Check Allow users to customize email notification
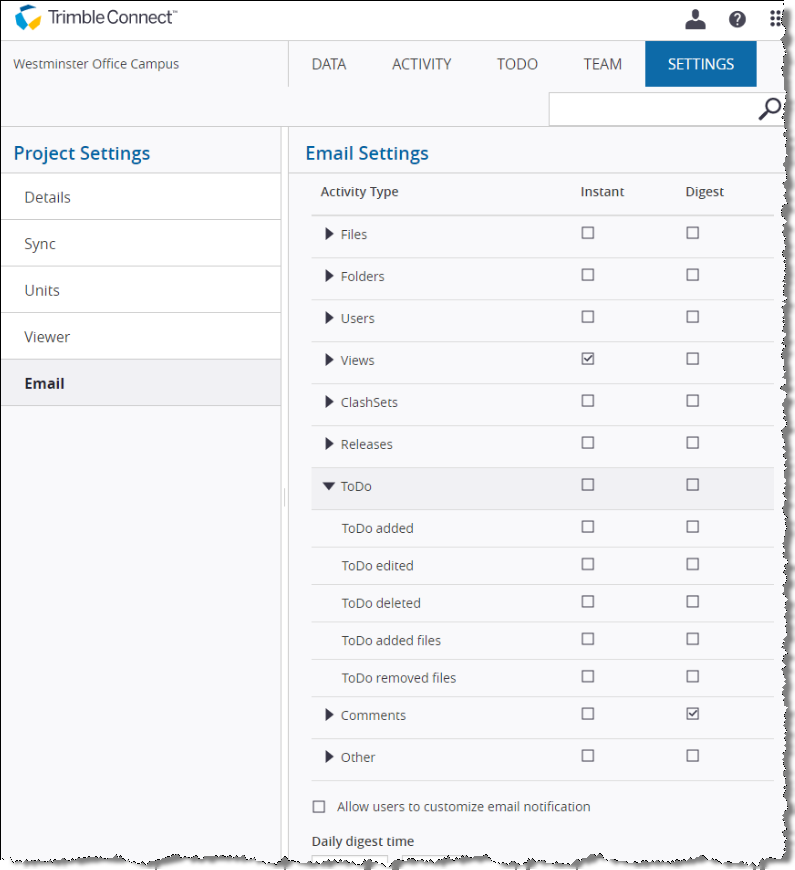Image resolution: width=795 pixels, height=870 pixels. 319,806
